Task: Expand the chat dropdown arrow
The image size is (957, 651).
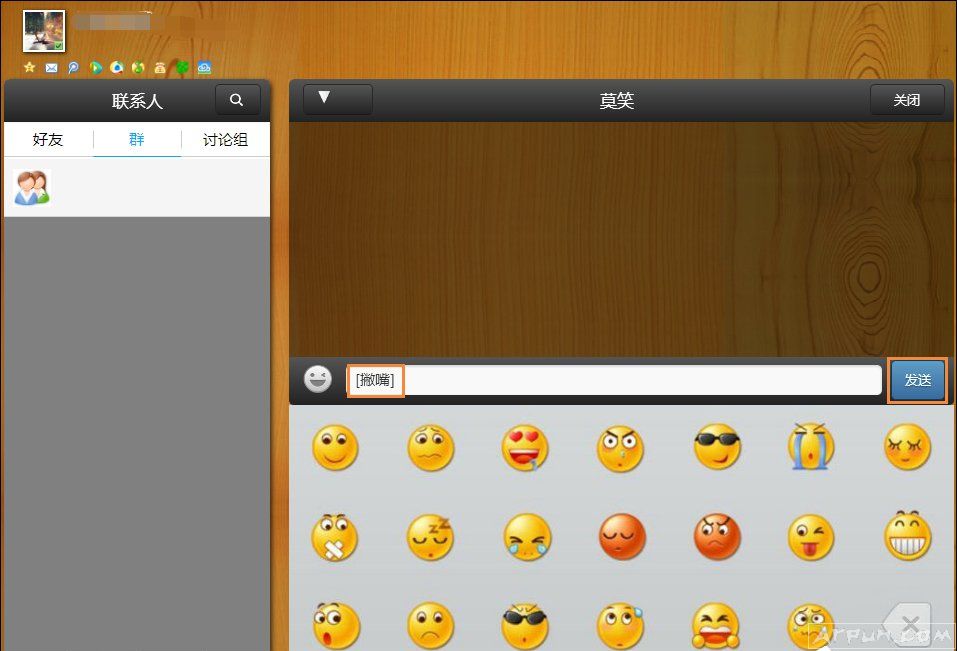Action: (337, 99)
